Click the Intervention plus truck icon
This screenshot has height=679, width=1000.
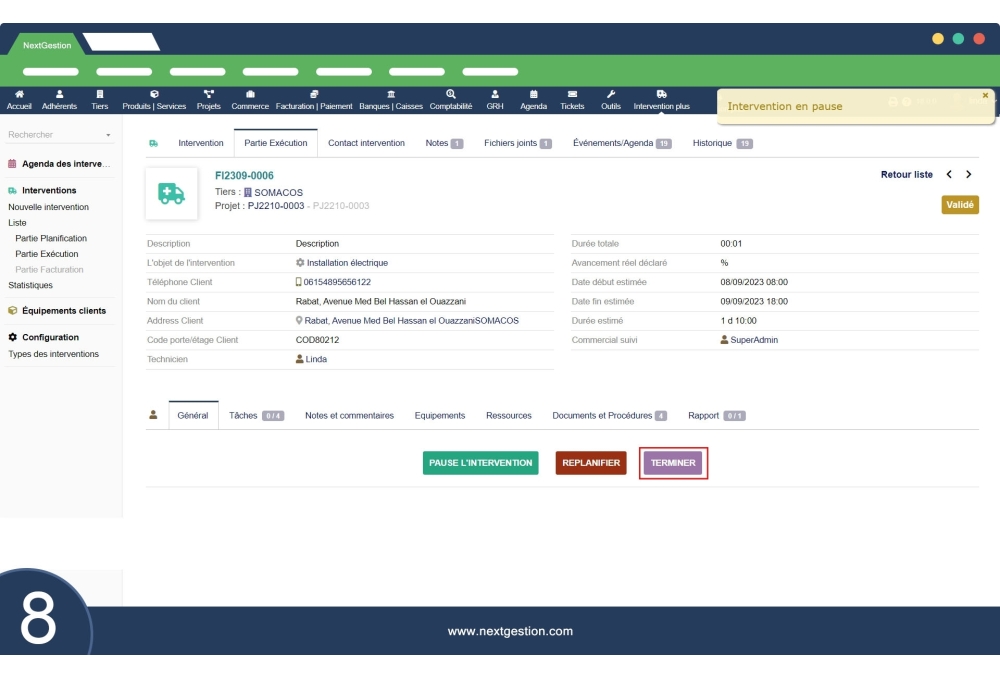(661, 95)
